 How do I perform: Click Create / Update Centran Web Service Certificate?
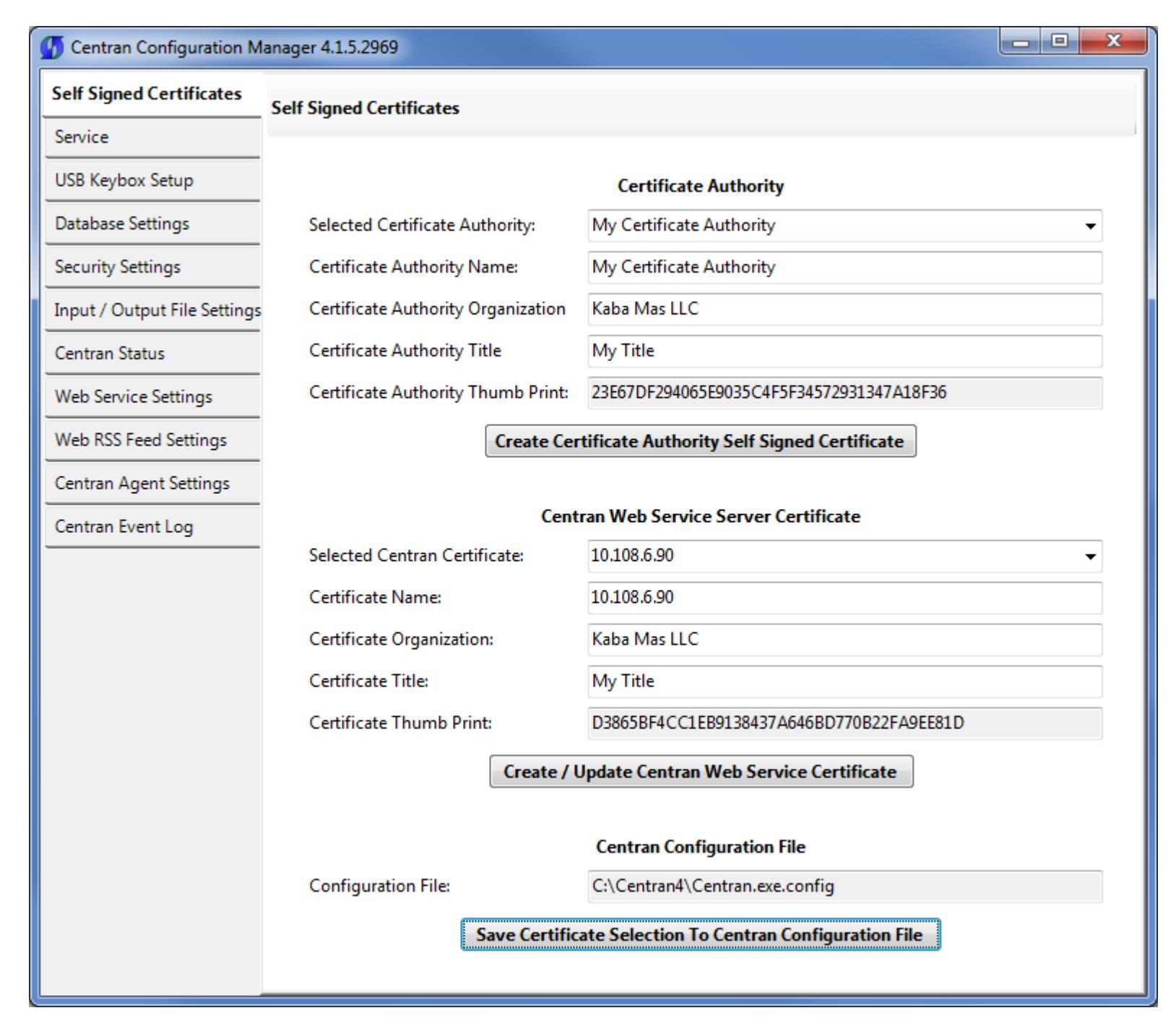coord(701,772)
